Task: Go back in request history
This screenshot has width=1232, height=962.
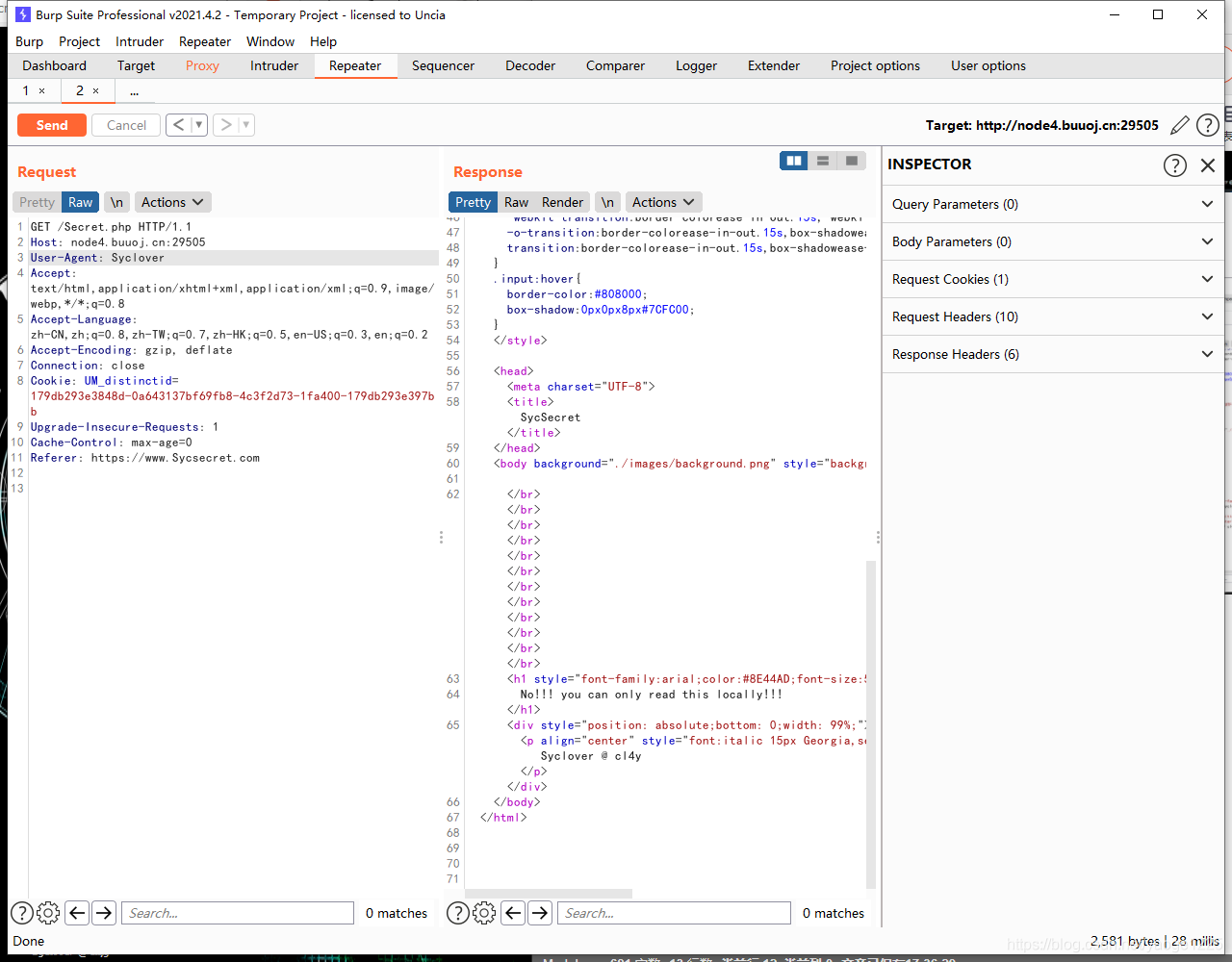Action: 178,124
